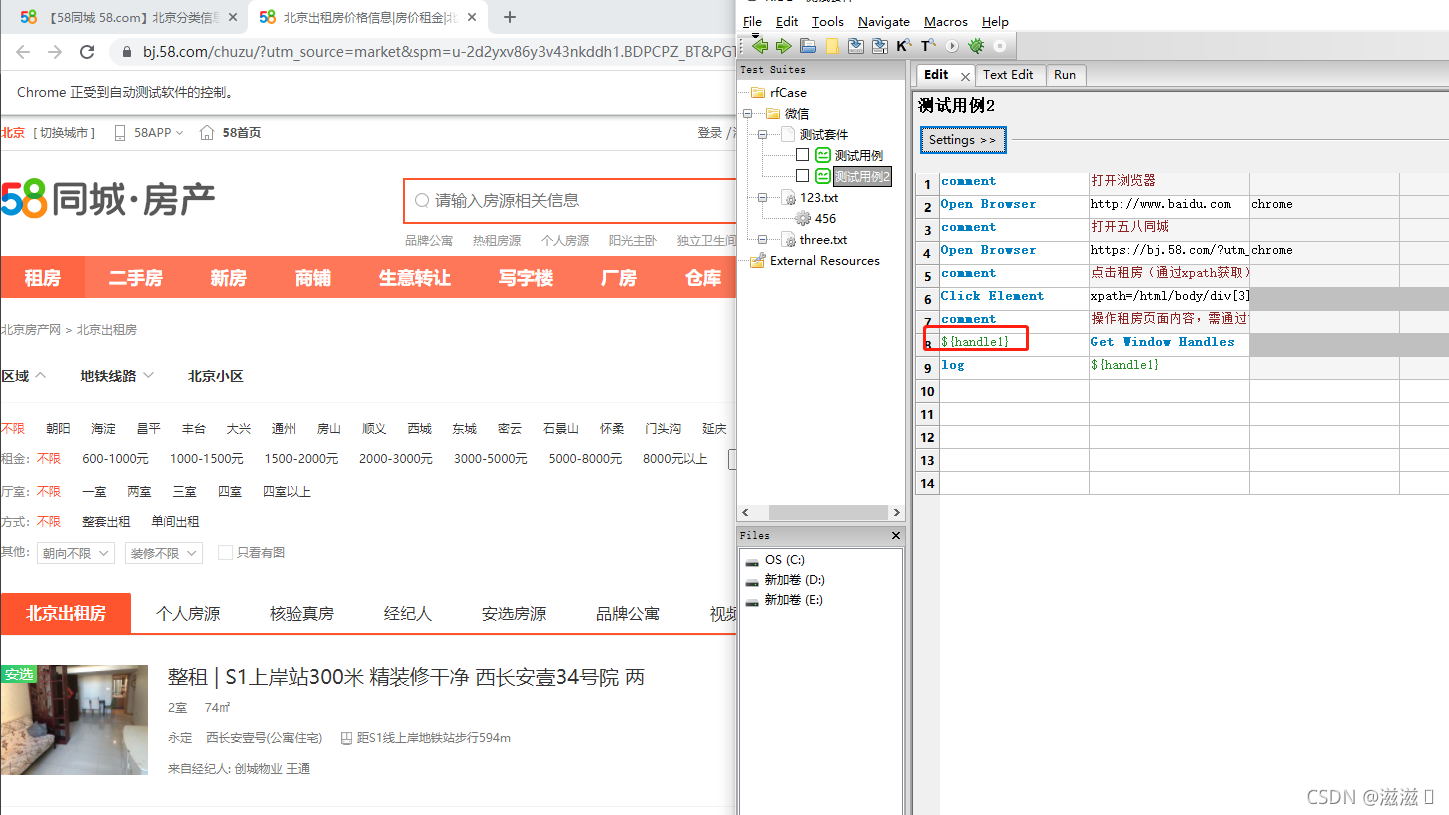Click the K Search Keywords icon in RIDE toolbar
This screenshot has width=1449, height=815.
coord(904,46)
